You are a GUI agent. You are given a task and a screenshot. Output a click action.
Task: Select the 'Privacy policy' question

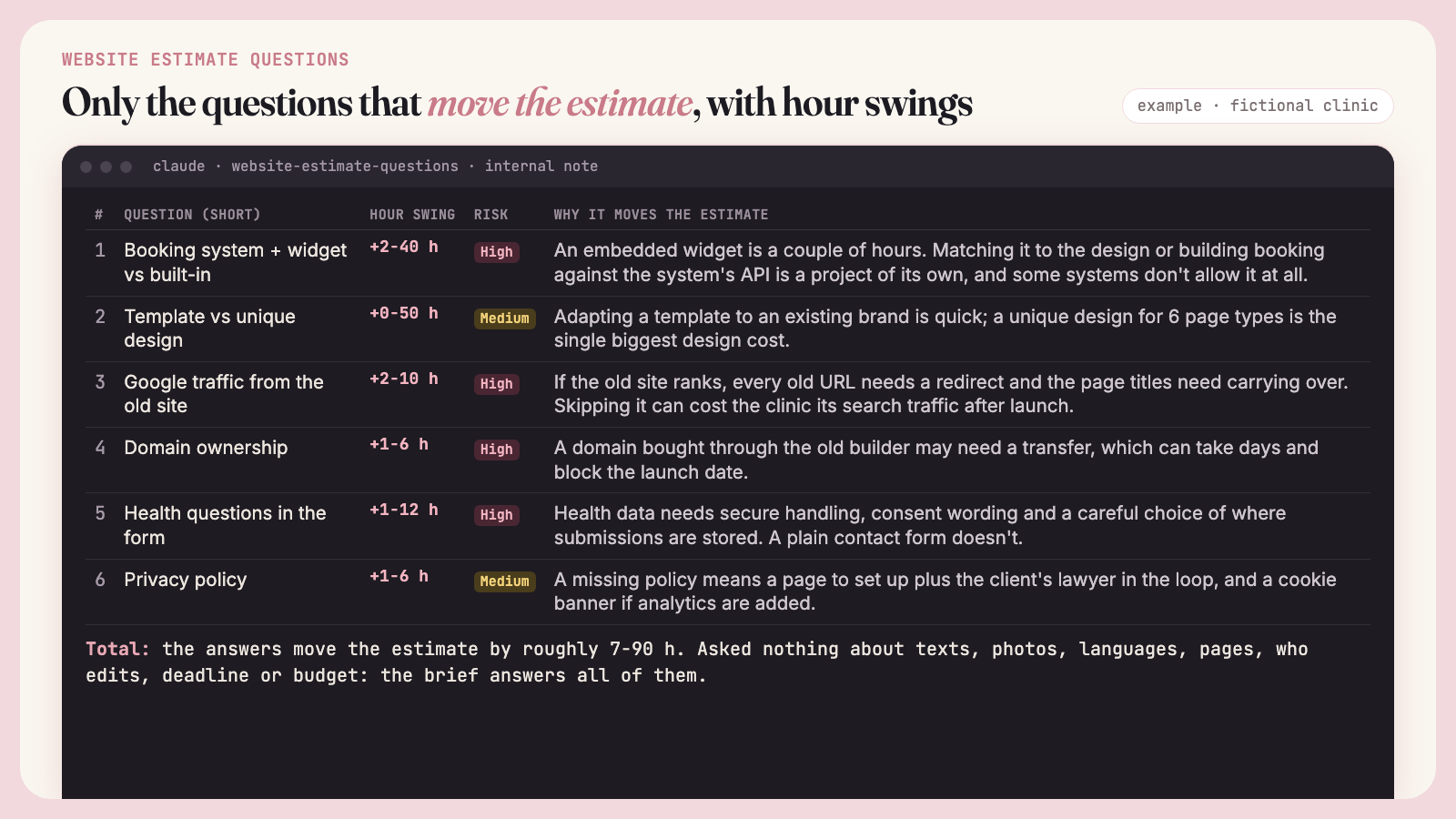[186, 580]
